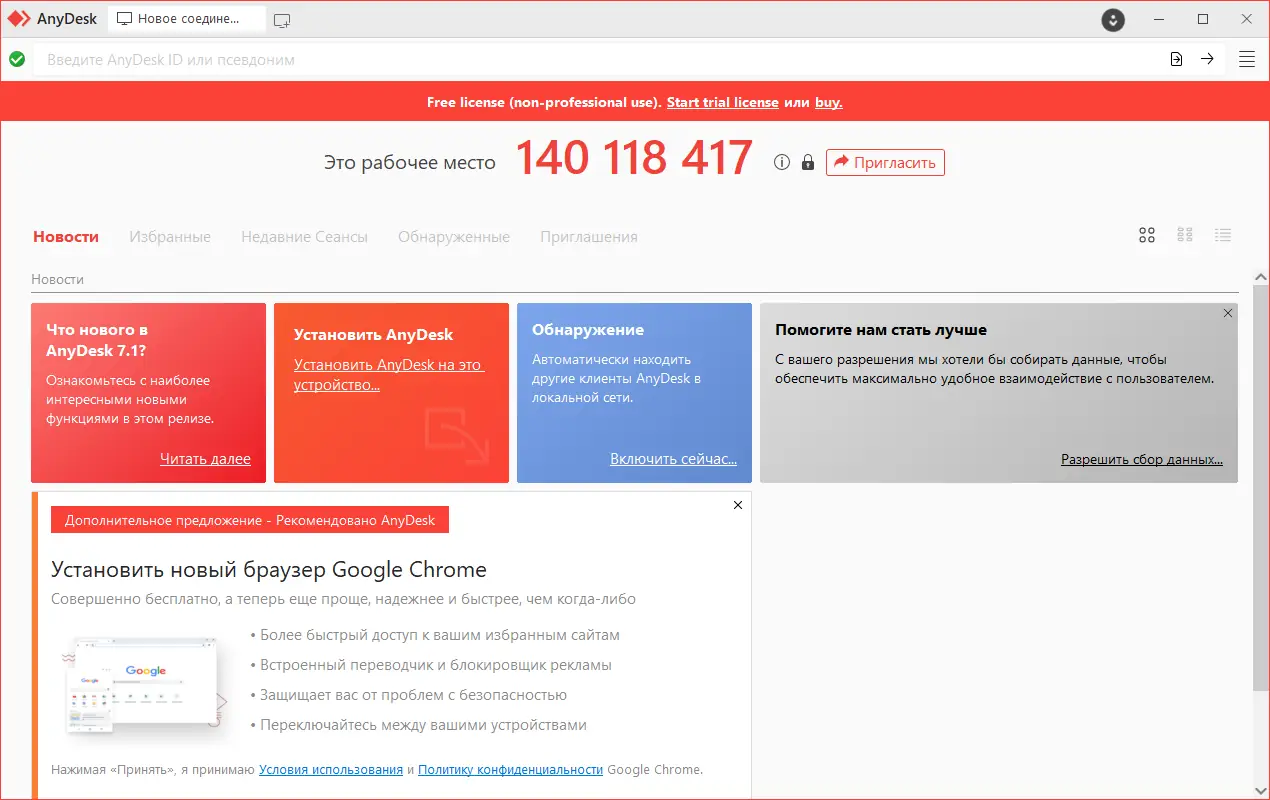Screen dimensions: 1270x800
Task: Click the vertical scrollbar thumb
Action: click(x=1260, y=487)
